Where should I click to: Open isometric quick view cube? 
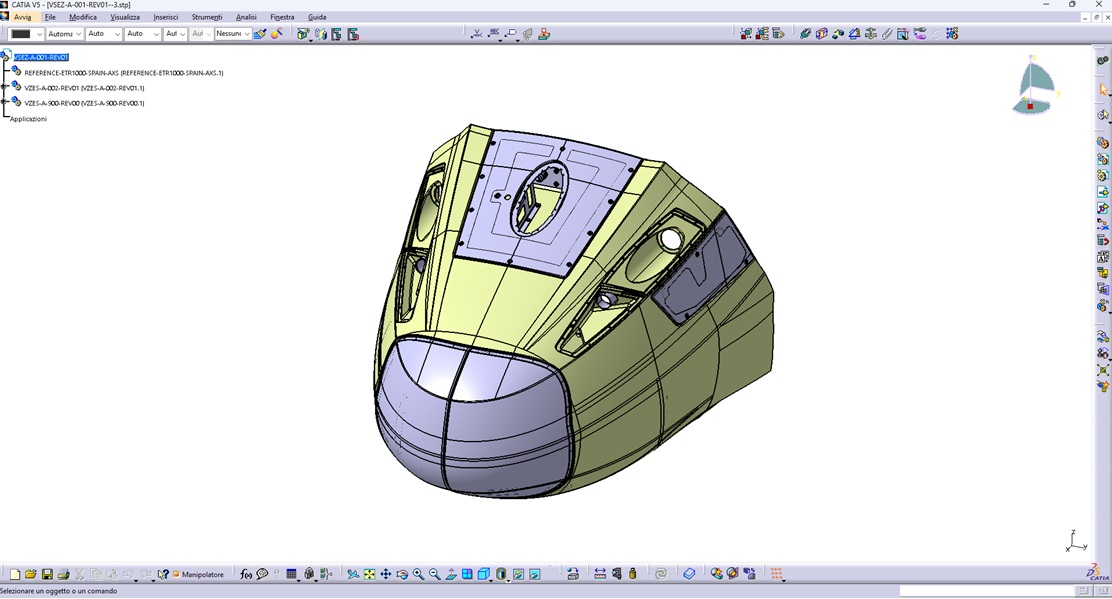(484, 574)
